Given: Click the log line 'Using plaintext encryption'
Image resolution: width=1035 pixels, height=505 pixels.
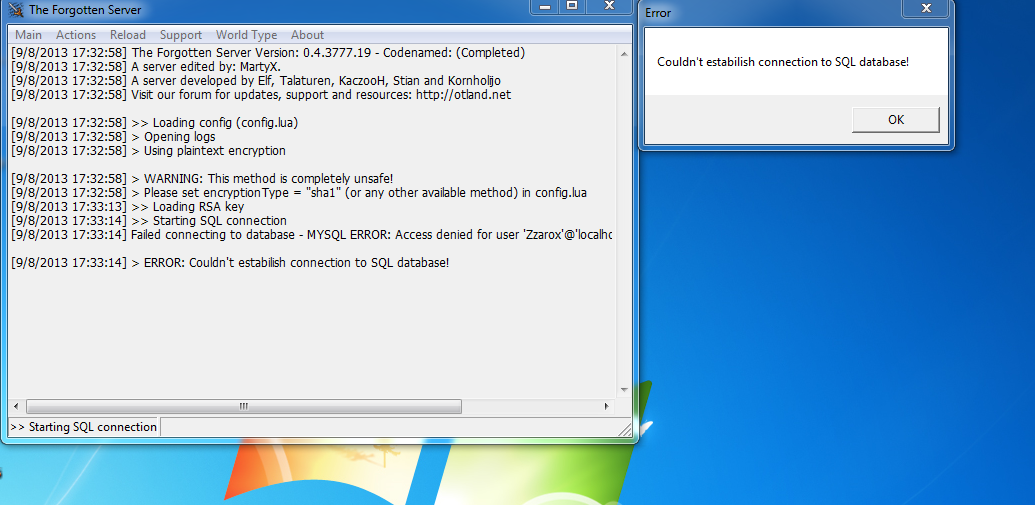Looking at the screenshot, I should click(x=149, y=151).
